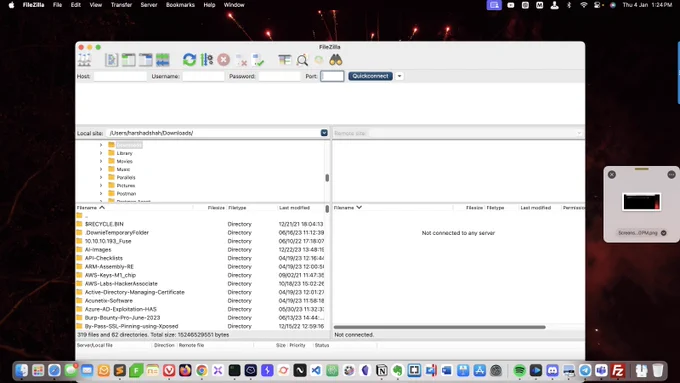Screen dimensions: 680x383
Task: Open Google Chrome from the Dock
Action: coord(201,370)
